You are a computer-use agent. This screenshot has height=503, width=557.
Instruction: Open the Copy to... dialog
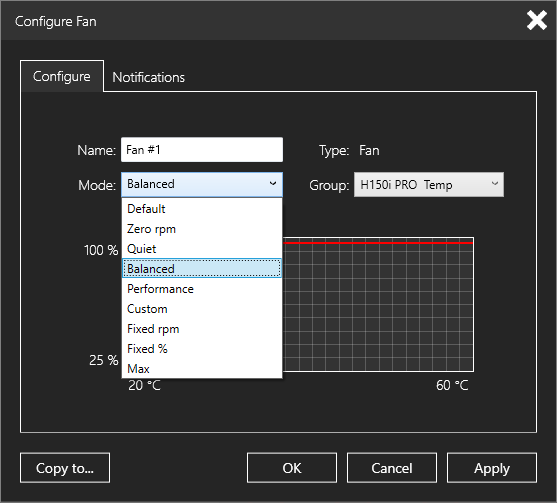(65, 468)
